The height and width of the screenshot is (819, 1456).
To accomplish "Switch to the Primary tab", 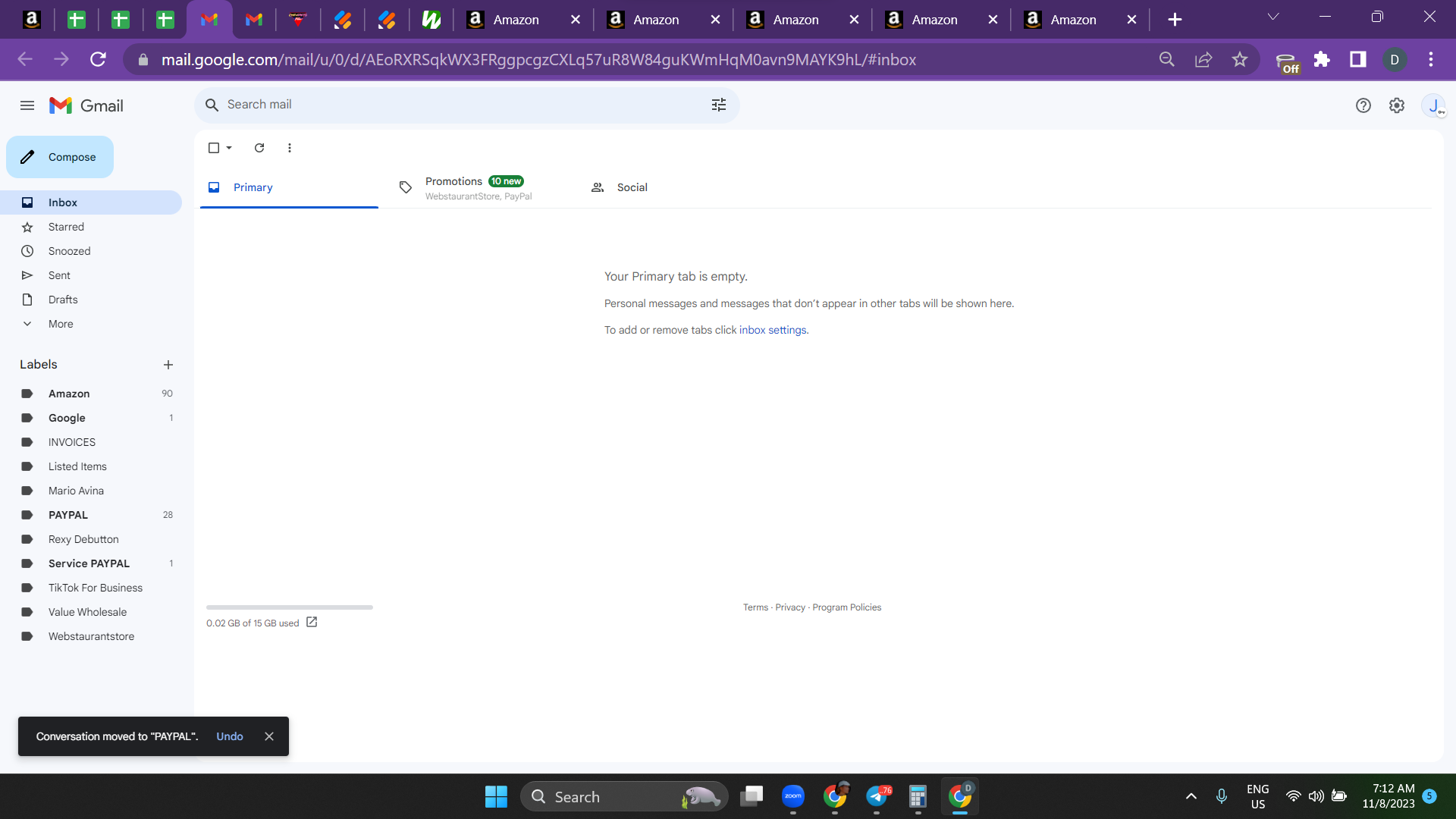I will pyautogui.click(x=289, y=187).
